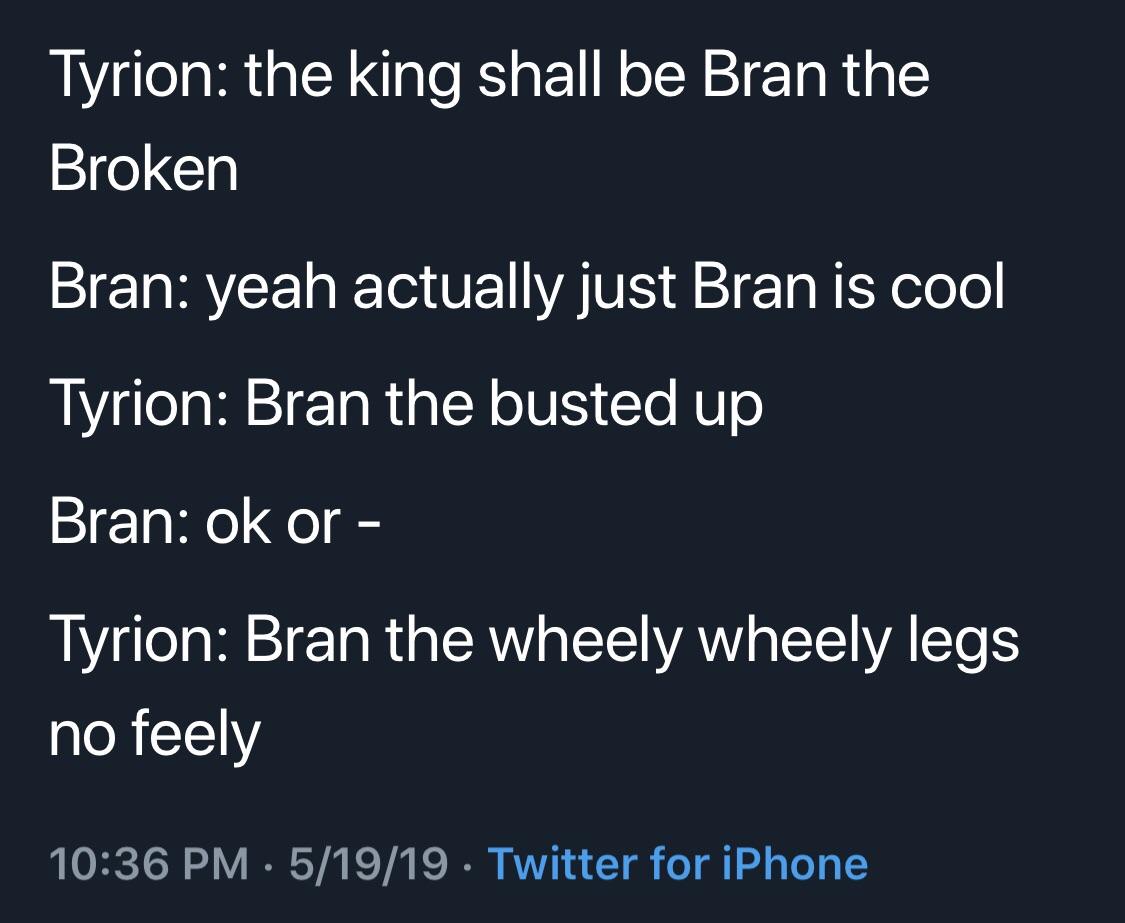Click the first line starting 'Tyrion: the king'

(x=489, y=75)
